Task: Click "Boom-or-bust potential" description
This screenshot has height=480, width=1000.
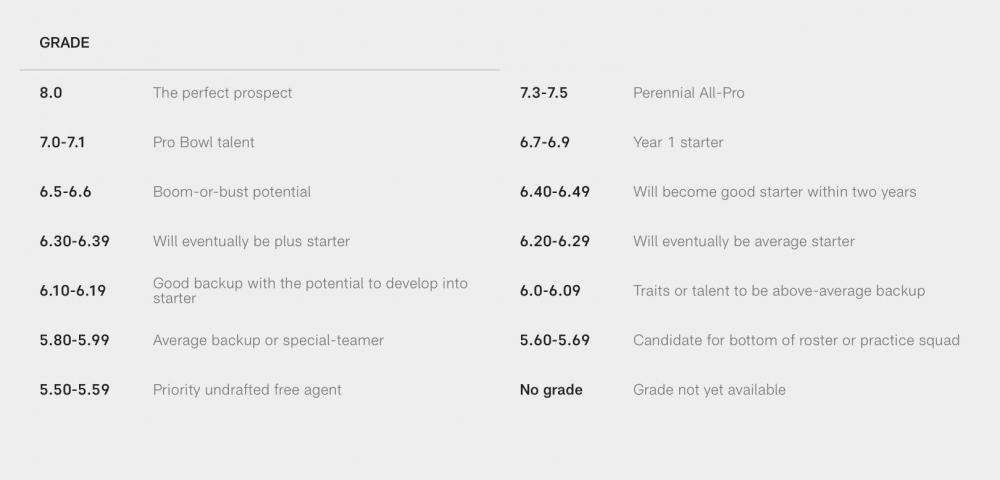Action: (x=231, y=192)
